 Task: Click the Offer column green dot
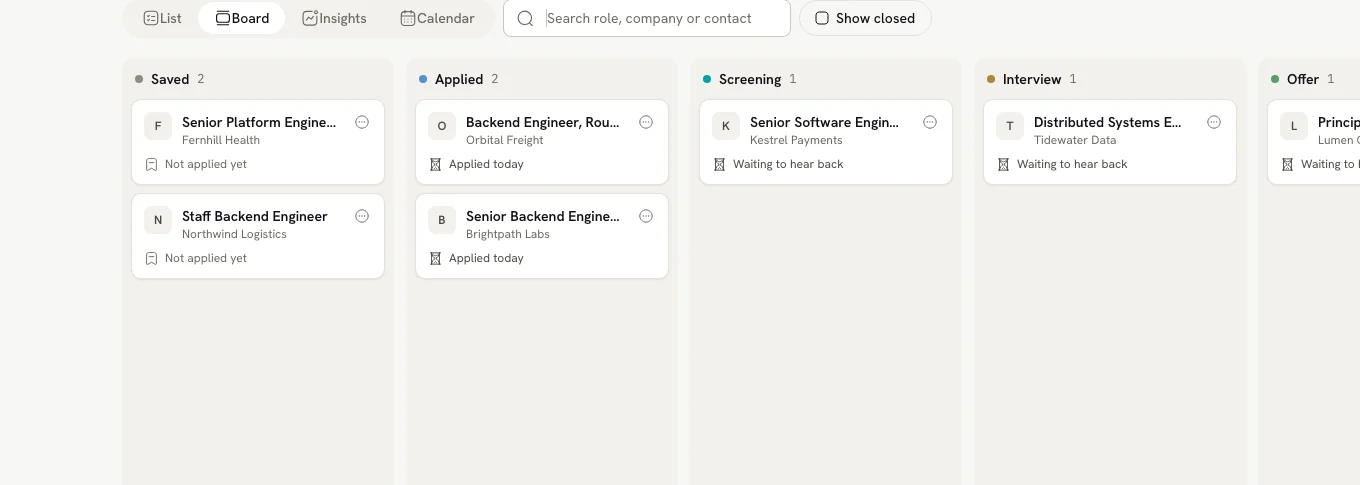1275,79
